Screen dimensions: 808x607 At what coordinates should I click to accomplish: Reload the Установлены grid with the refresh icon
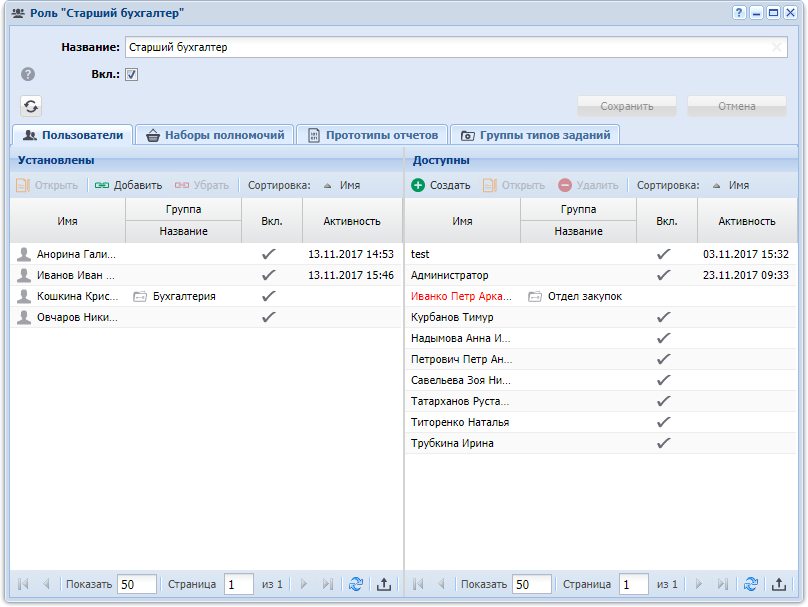(x=356, y=584)
